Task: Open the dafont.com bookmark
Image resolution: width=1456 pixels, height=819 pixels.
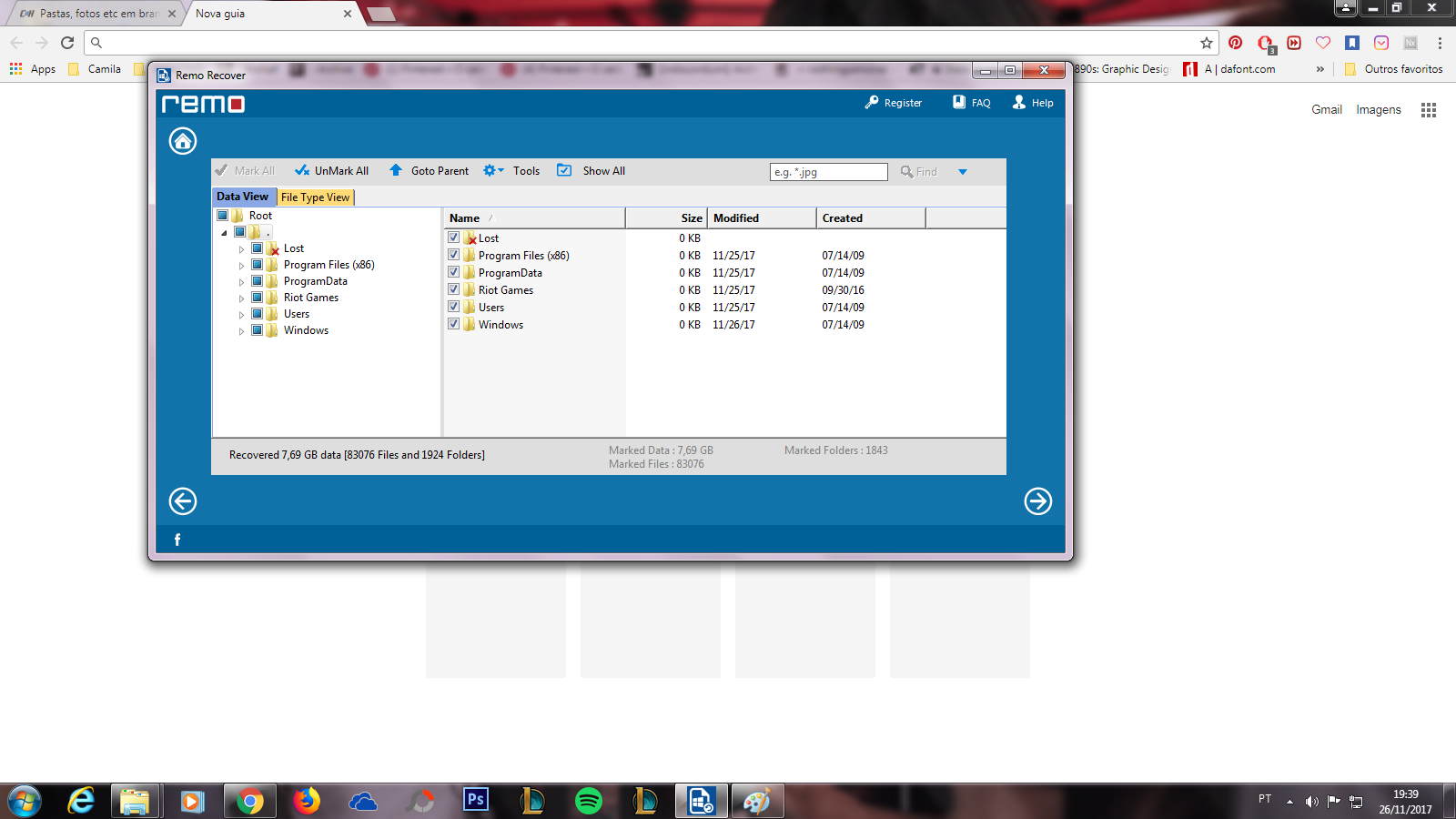Action: [1228, 69]
